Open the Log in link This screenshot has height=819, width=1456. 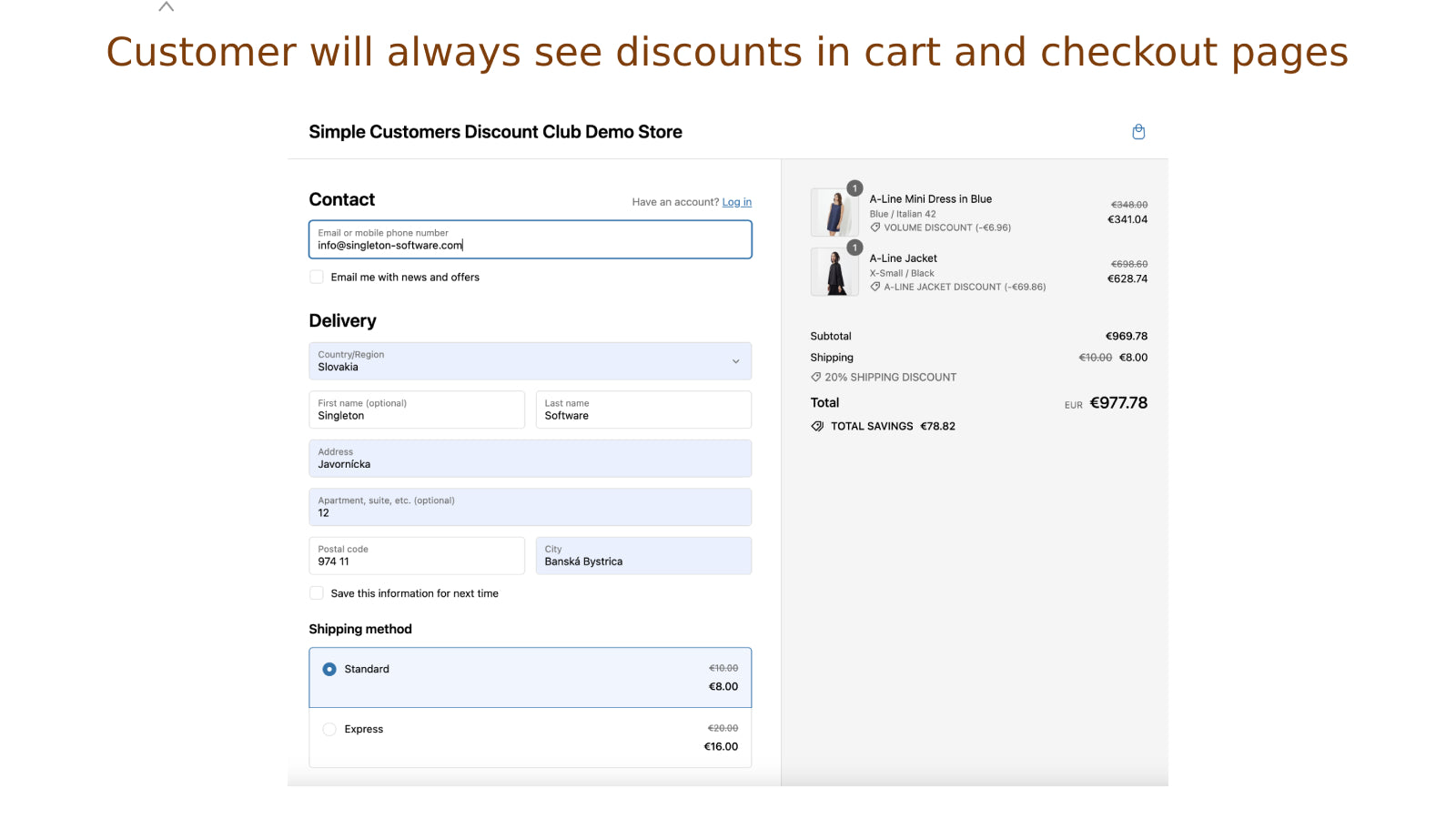[737, 201]
